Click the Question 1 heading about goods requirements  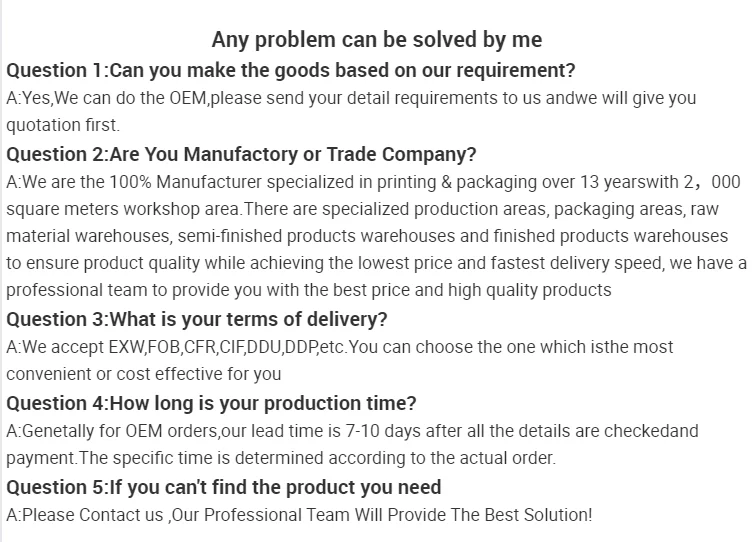[x=290, y=71]
